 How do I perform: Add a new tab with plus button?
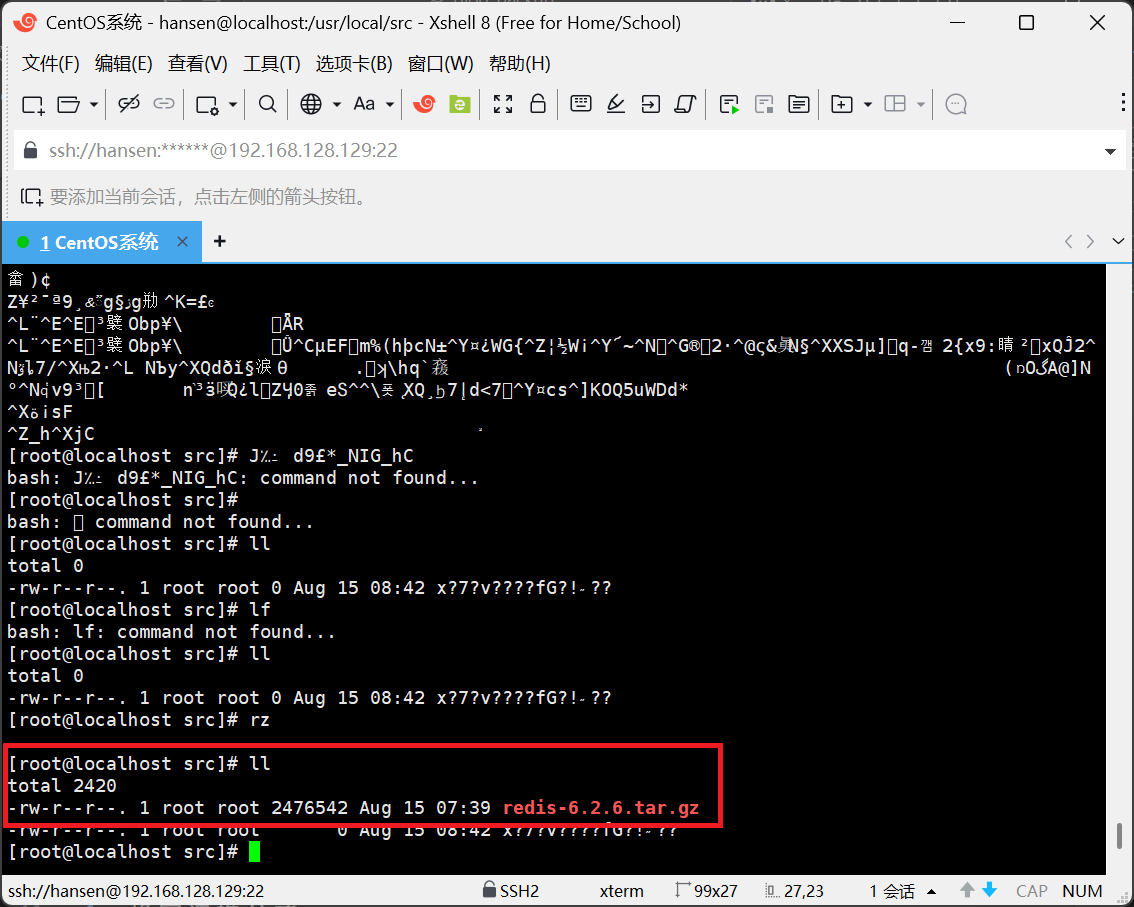[220, 241]
